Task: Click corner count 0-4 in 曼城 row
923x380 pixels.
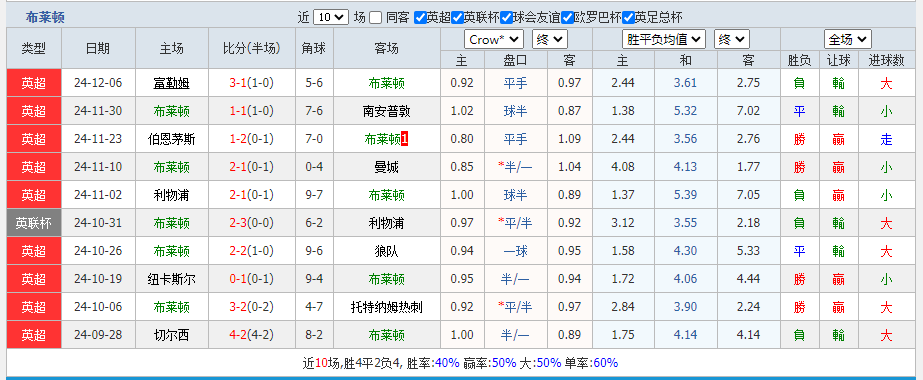Action: pos(314,167)
